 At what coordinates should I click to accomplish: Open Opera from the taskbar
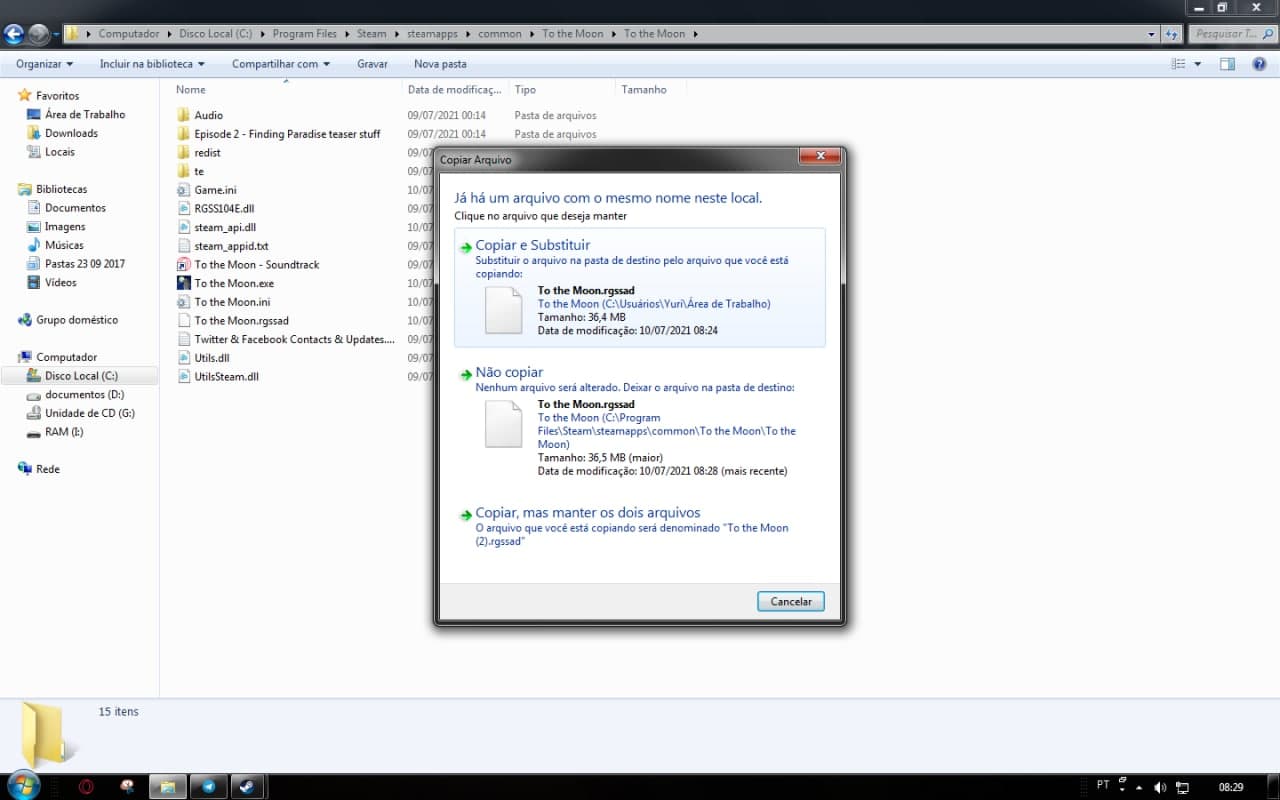86,787
